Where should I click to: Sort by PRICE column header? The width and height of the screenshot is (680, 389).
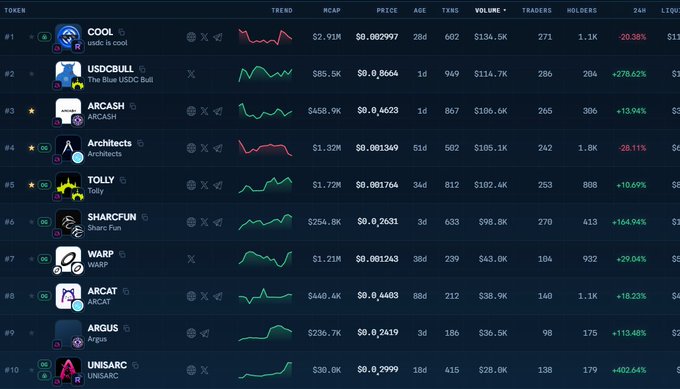(x=387, y=10)
